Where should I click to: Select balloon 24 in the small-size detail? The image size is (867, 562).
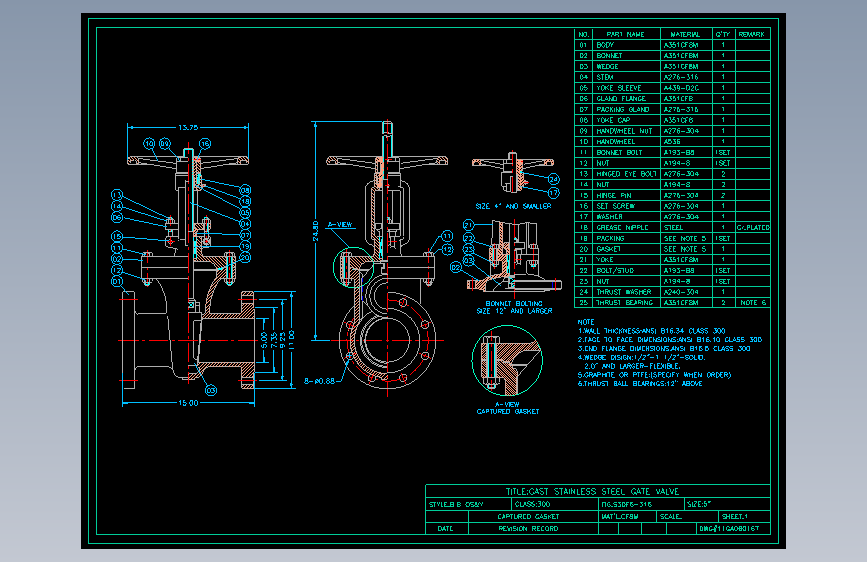553,179
